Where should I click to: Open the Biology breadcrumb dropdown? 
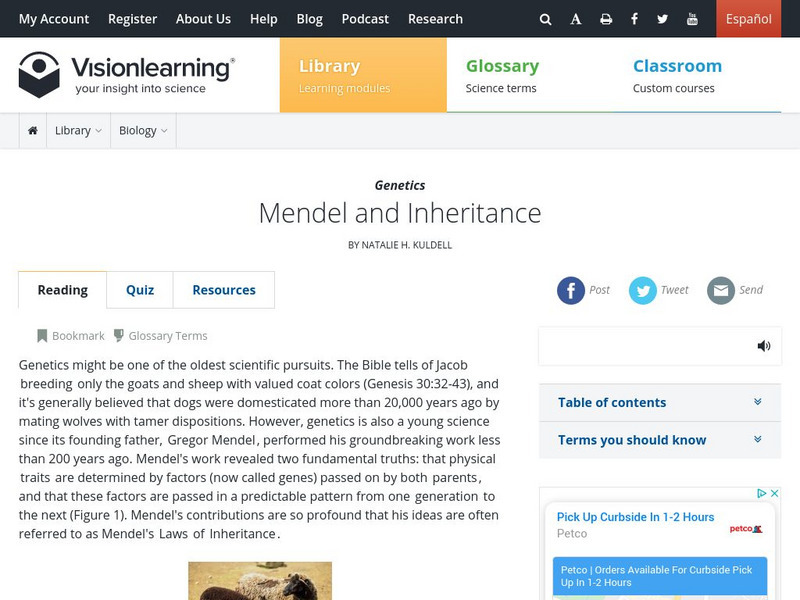coord(143,131)
